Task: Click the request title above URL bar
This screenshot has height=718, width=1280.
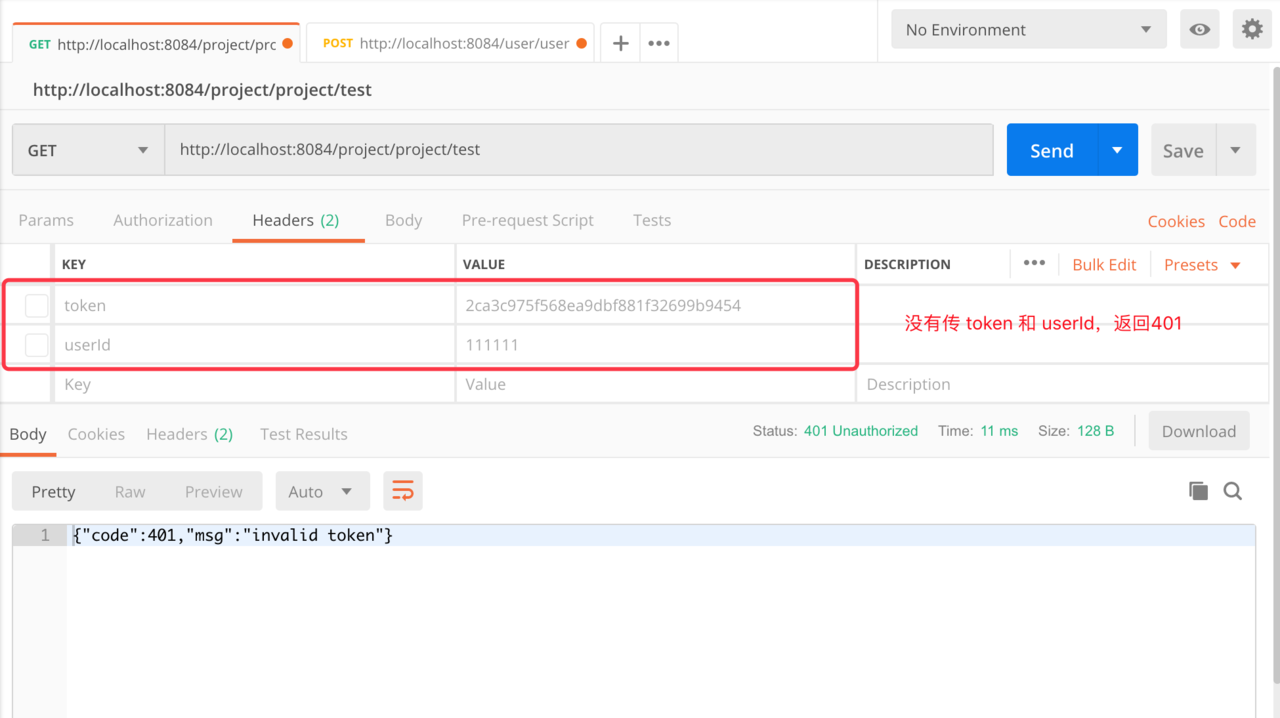Action: pyautogui.click(x=202, y=90)
